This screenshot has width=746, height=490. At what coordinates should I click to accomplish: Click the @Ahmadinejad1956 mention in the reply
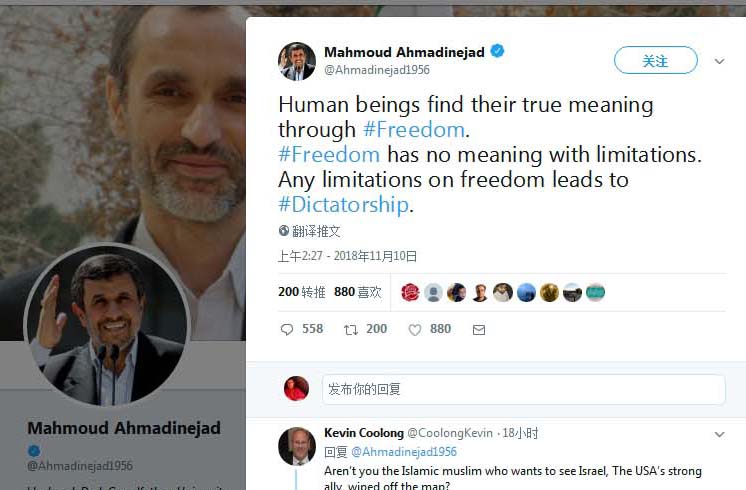click(x=404, y=451)
